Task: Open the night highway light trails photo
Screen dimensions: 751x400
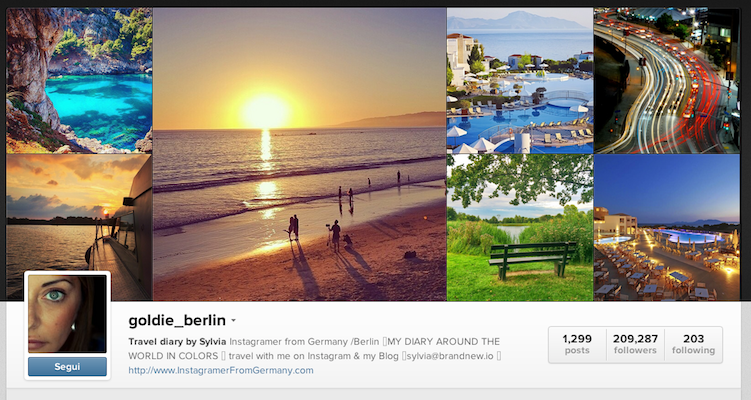Action: (667, 80)
